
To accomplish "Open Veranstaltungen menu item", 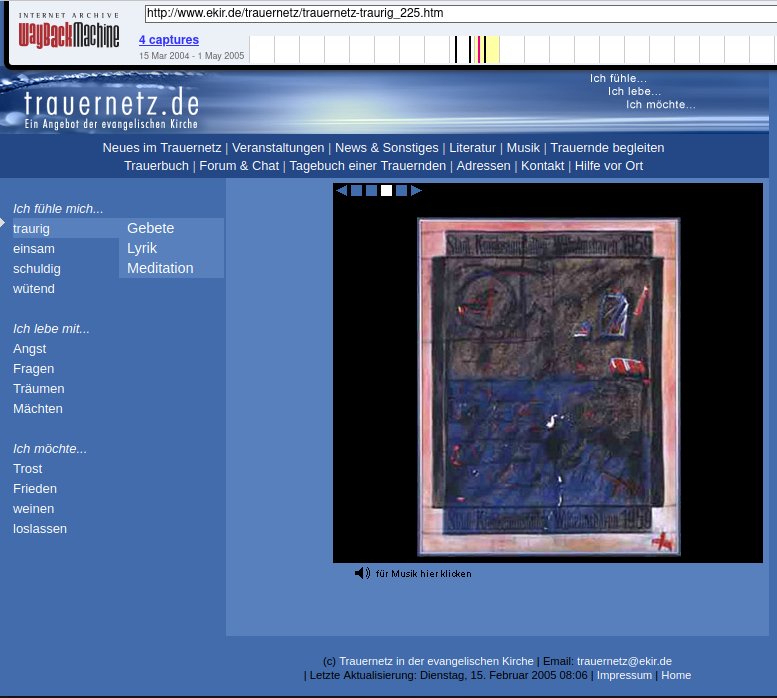I will (x=278, y=148).
